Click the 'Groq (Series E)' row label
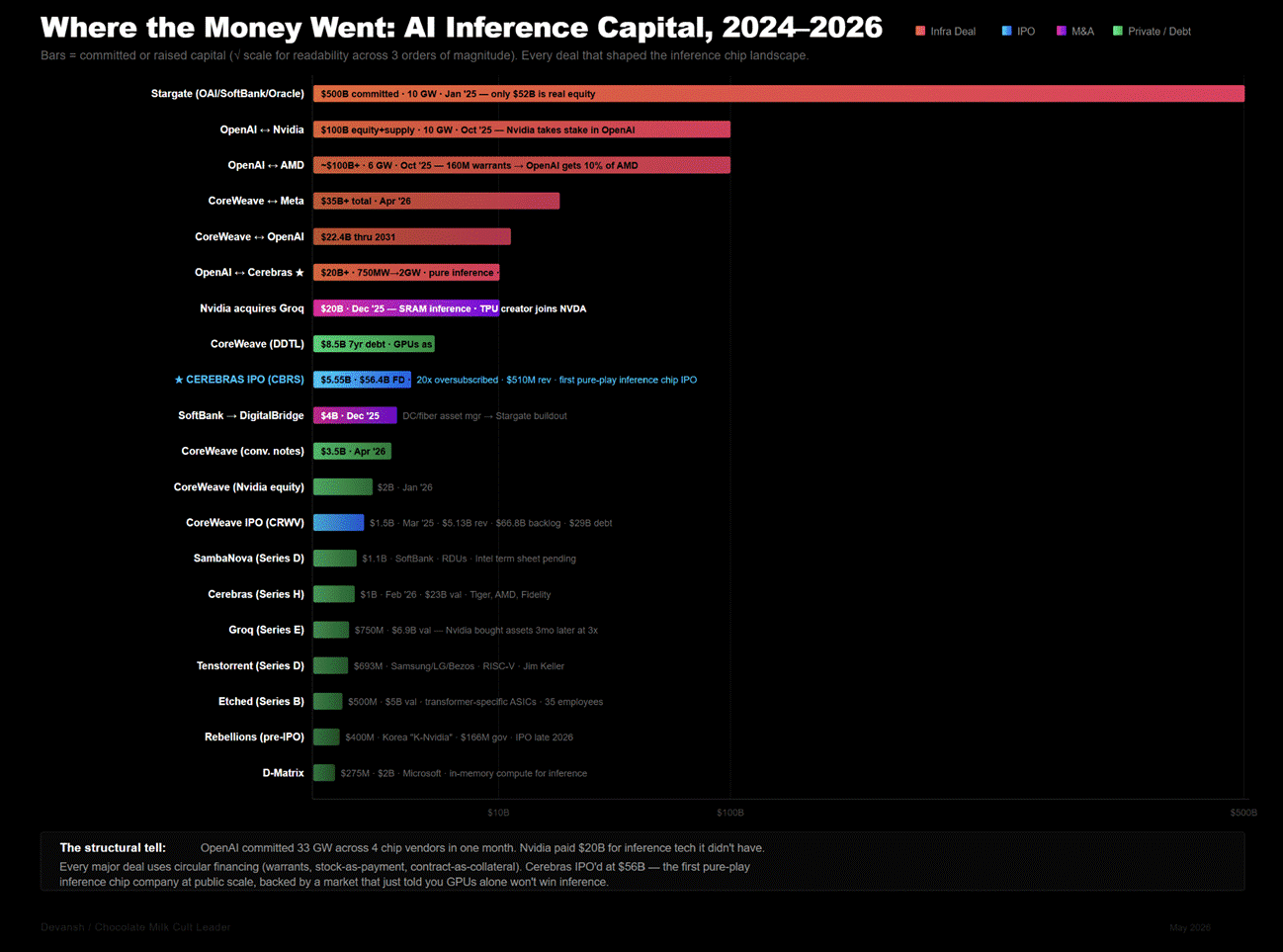Image resolution: width=1283 pixels, height=952 pixels. click(266, 630)
